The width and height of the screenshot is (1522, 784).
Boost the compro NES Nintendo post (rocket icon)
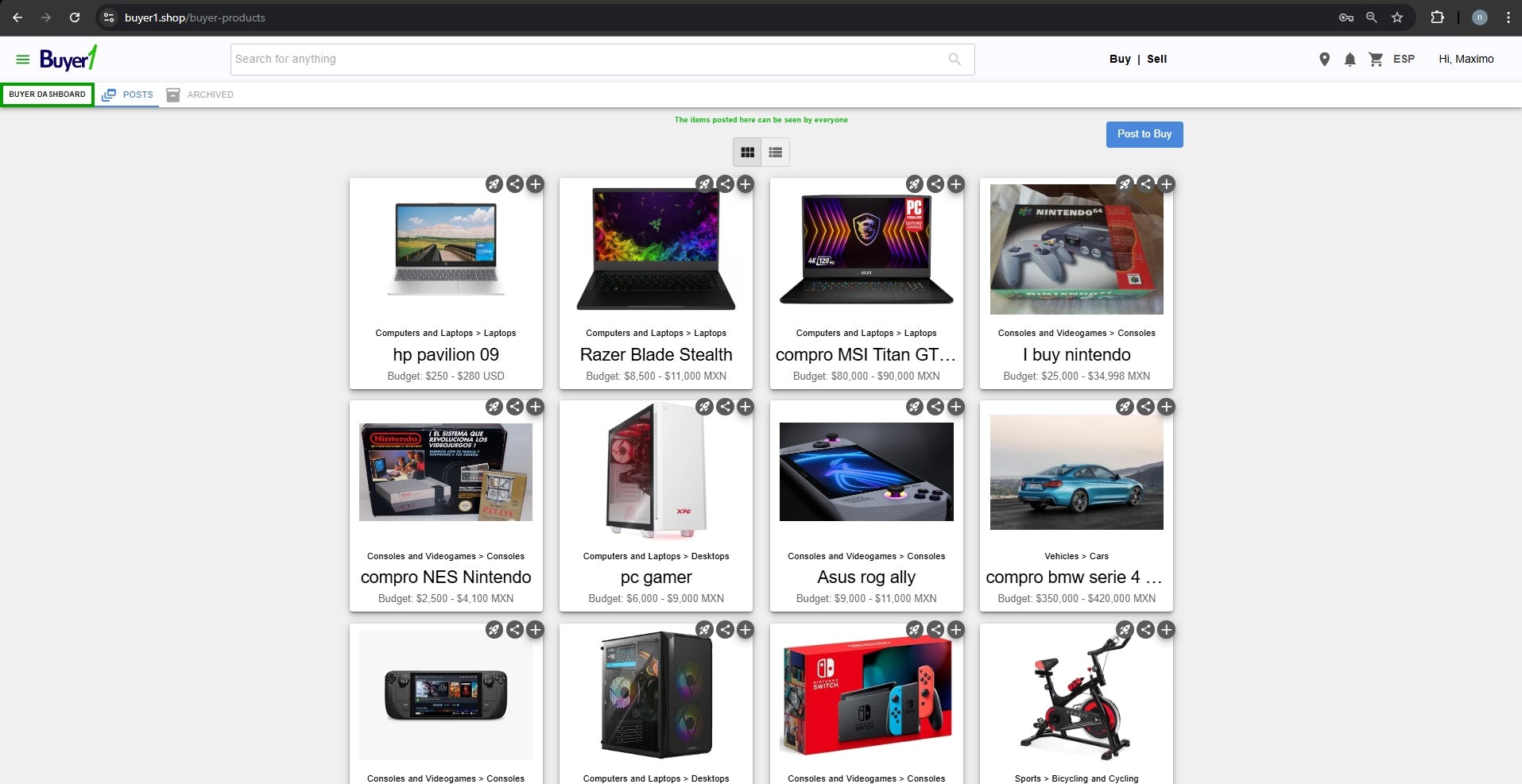tap(494, 407)
